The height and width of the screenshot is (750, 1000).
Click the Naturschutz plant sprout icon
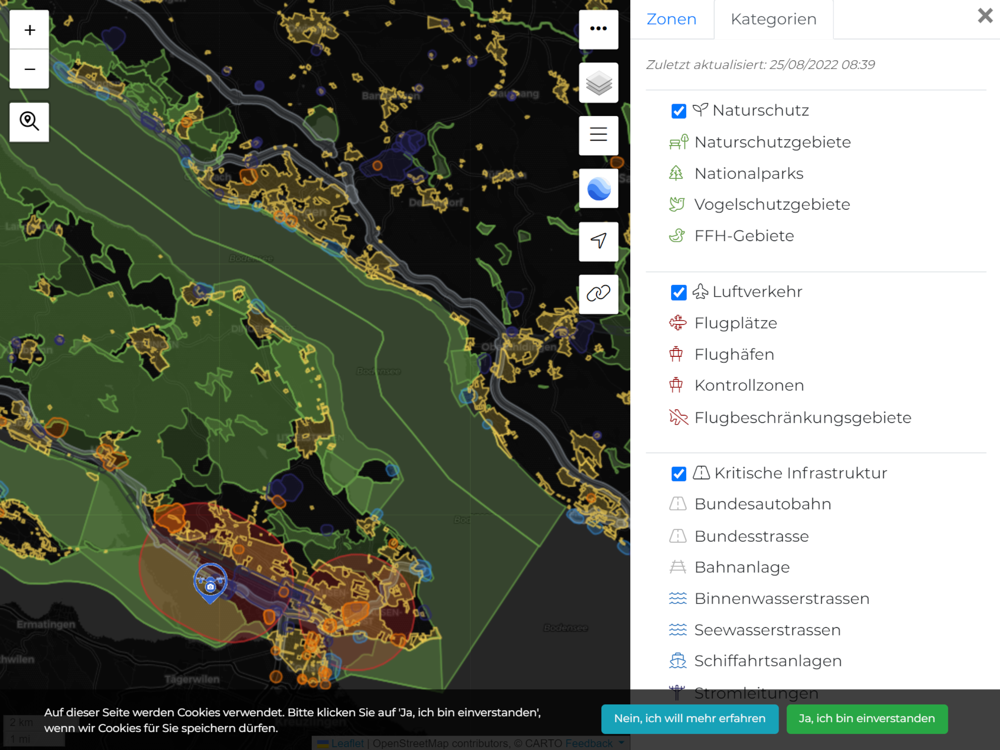point(700,110)
